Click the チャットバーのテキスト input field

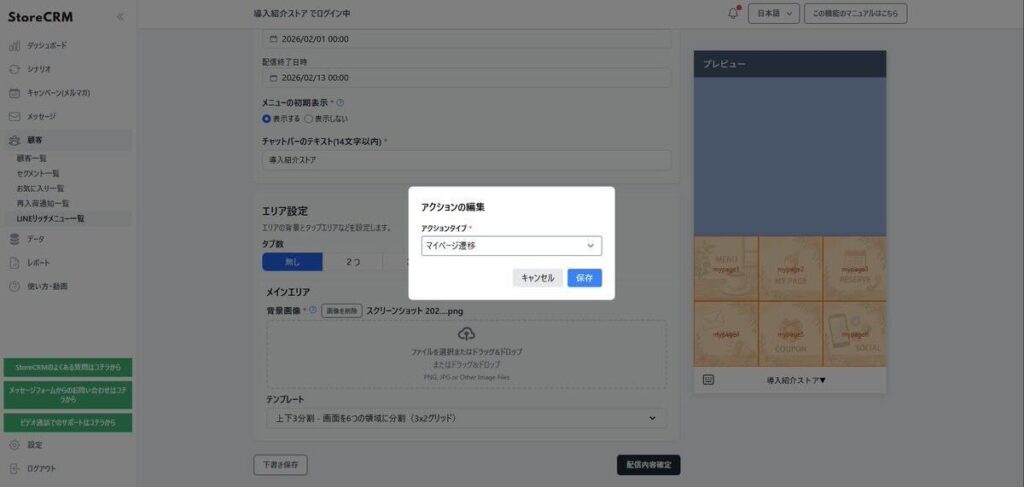click(x=466, y=160)
